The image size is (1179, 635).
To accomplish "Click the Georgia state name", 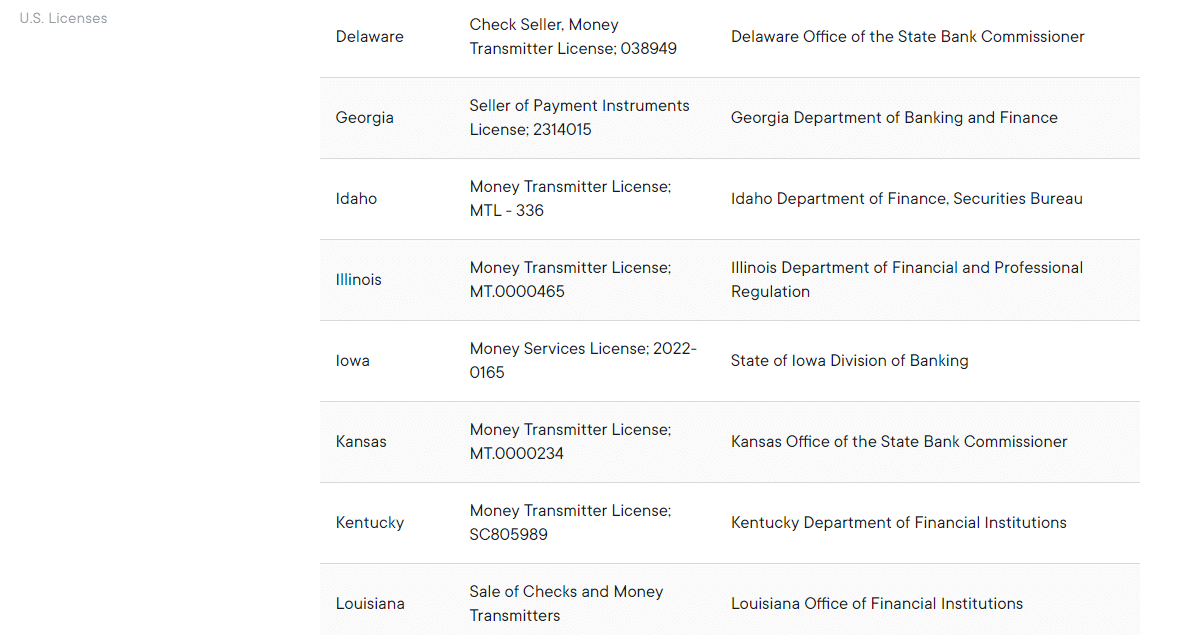I will point(364,118).
